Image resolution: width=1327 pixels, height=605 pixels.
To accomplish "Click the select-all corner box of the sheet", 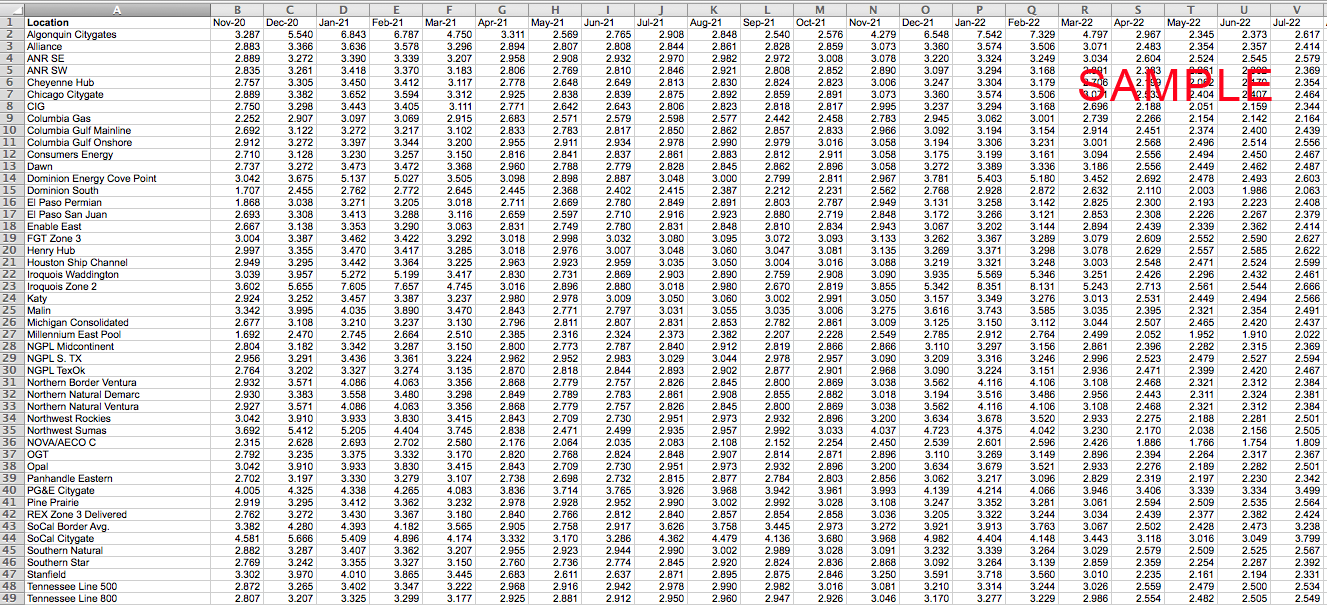I will click(11, 8).
